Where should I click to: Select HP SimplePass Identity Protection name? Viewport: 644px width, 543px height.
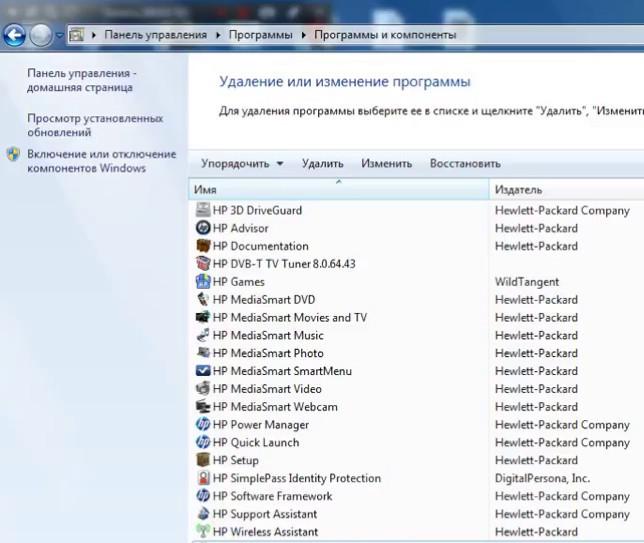(x=297, y=478)
